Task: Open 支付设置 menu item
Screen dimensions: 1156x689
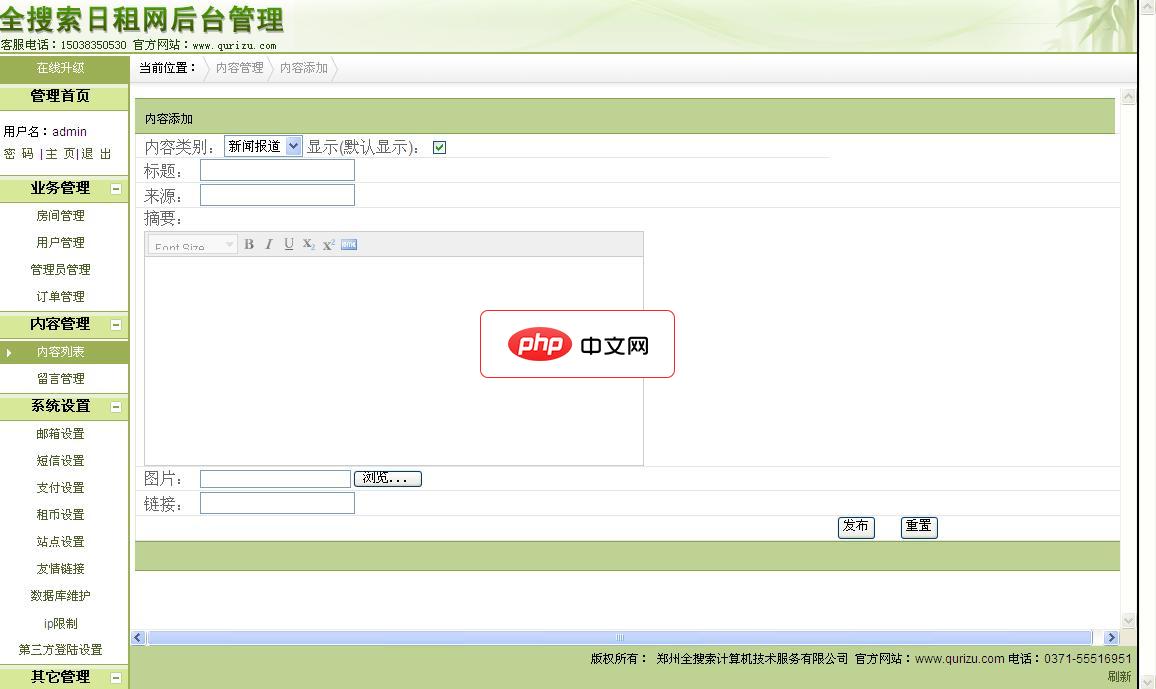Action: [60, 488]
